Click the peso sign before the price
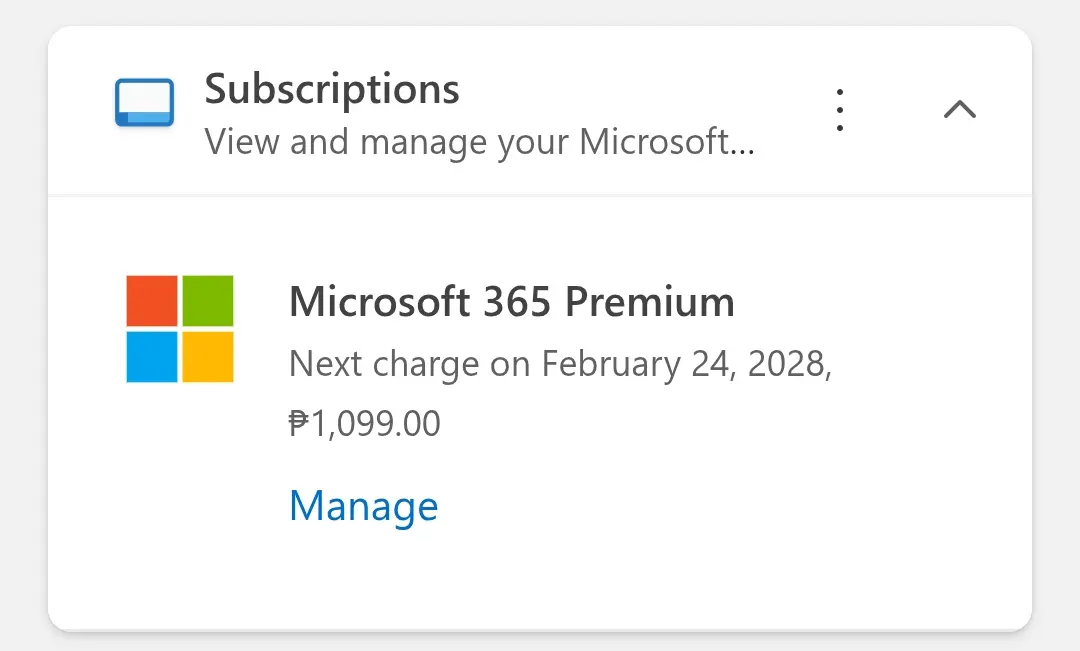 point(299,423)
